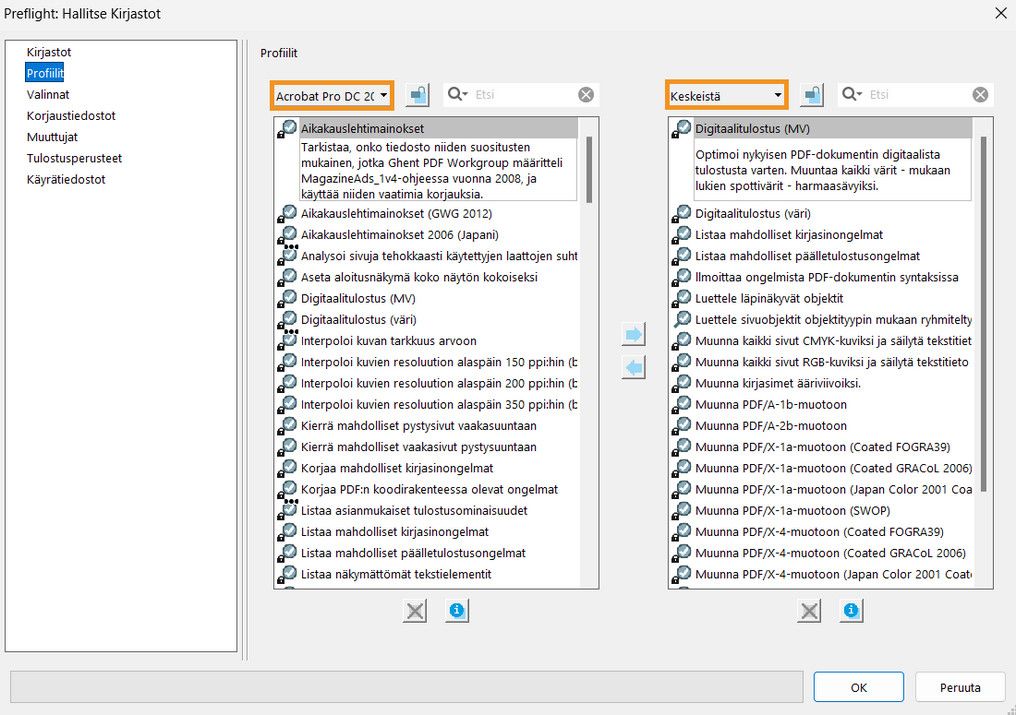Select Analysoi sivuja tehokkaasti row
Viewport: 1016px width, 715px height.
(x=439, y=256)
